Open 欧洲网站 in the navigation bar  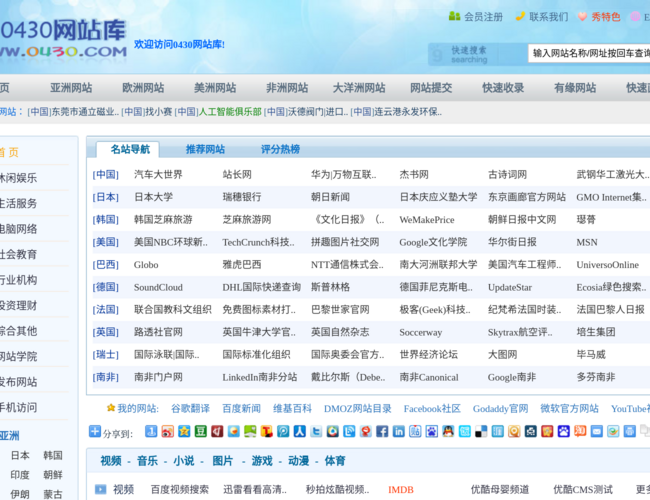coord(142,88)
